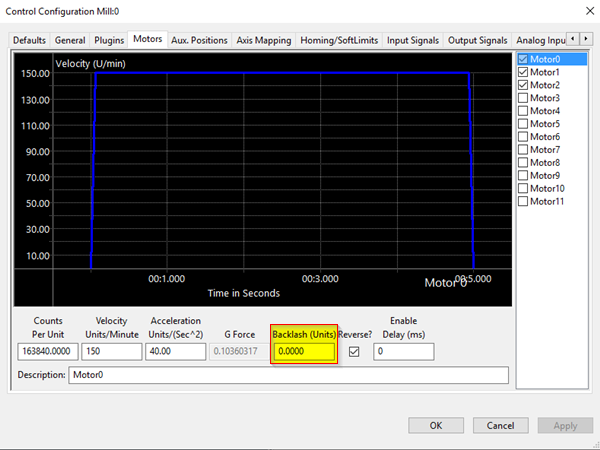Enable the Motor11 checkbox
This screenshot has width=600, height=450.
click(523, 202)
